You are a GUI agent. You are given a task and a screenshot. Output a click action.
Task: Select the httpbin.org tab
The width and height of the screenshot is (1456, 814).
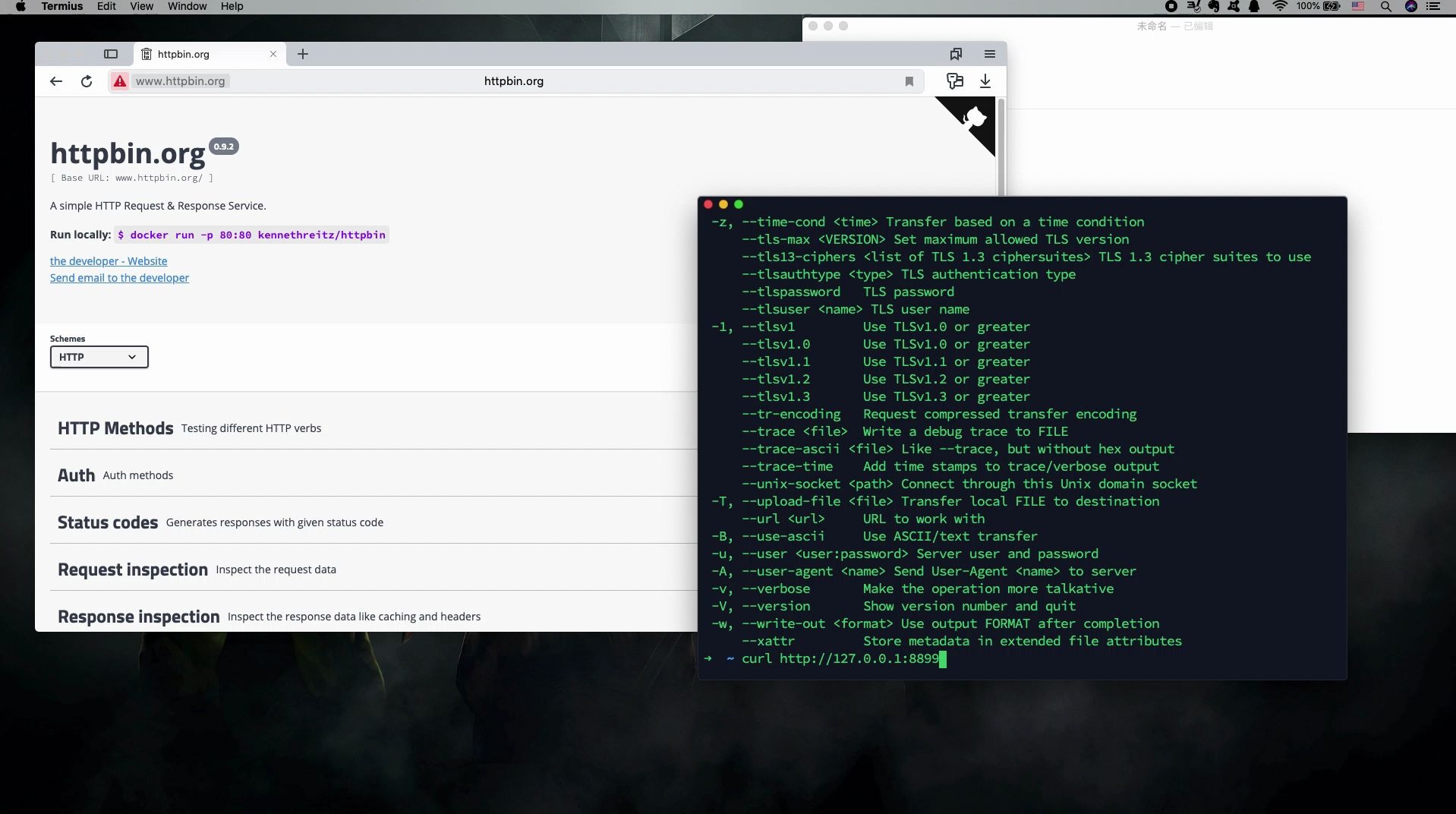click(210, 54)
